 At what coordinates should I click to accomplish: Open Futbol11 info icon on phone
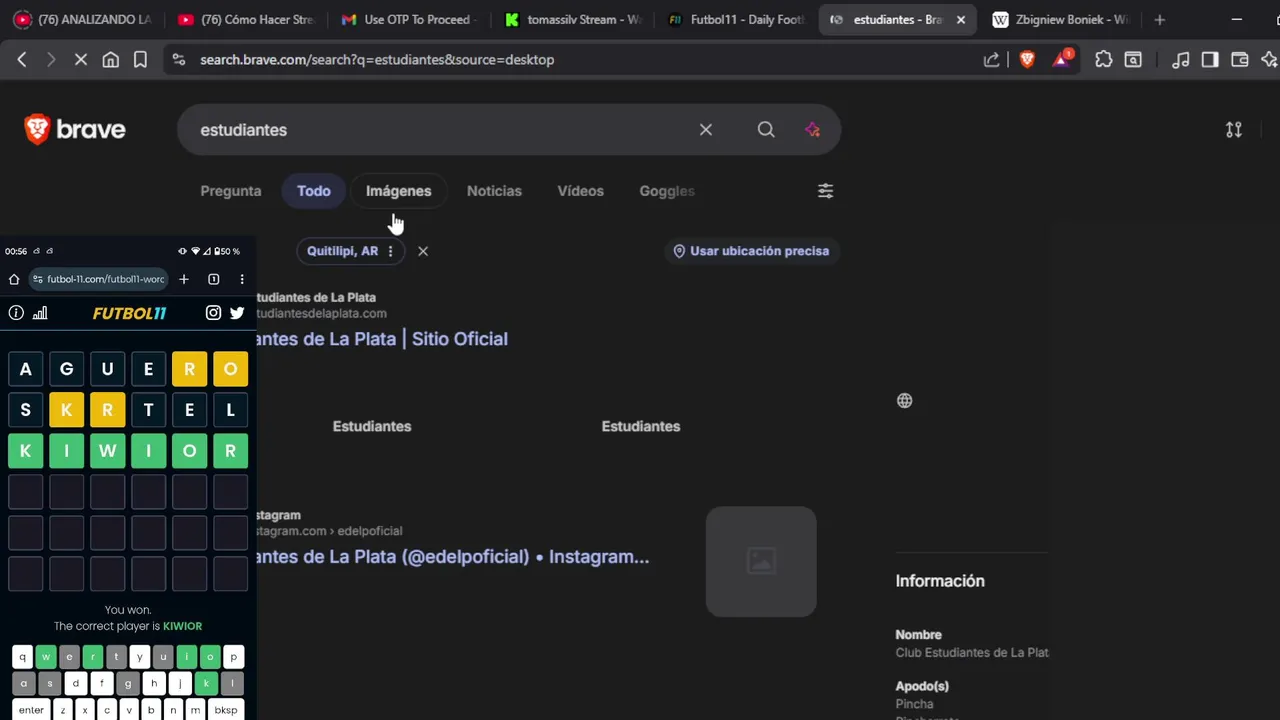[x=16, y=313]
